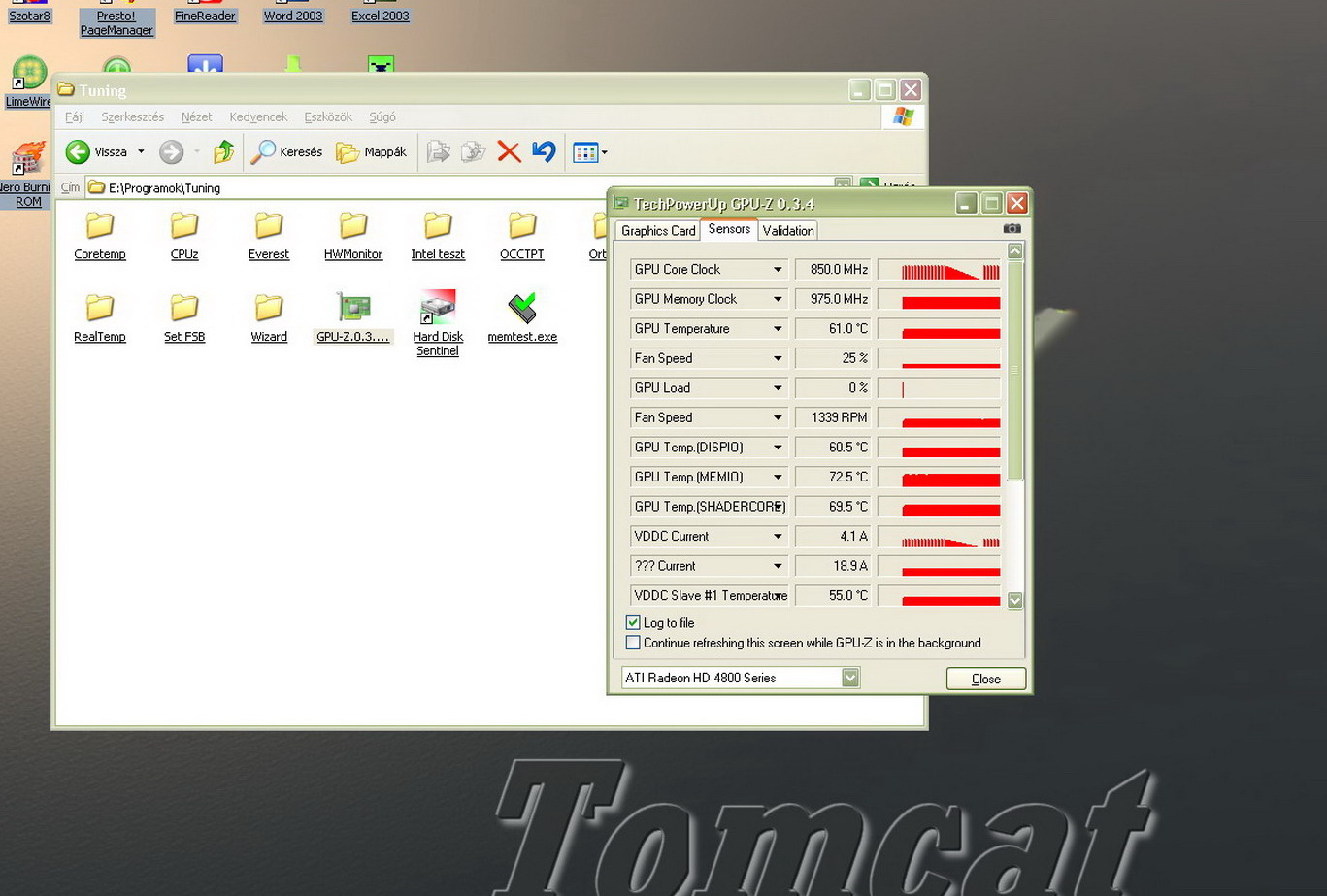Click the Copy To toolbar icon in Explorer
This screenshot has height=896, width=1327.
(x=473, y=151)
